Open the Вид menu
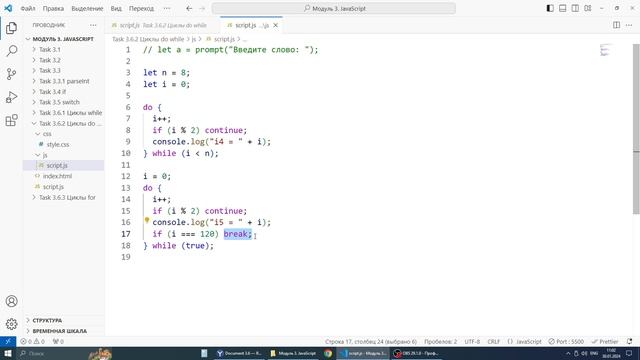640x360 pixels. [116, 8]
